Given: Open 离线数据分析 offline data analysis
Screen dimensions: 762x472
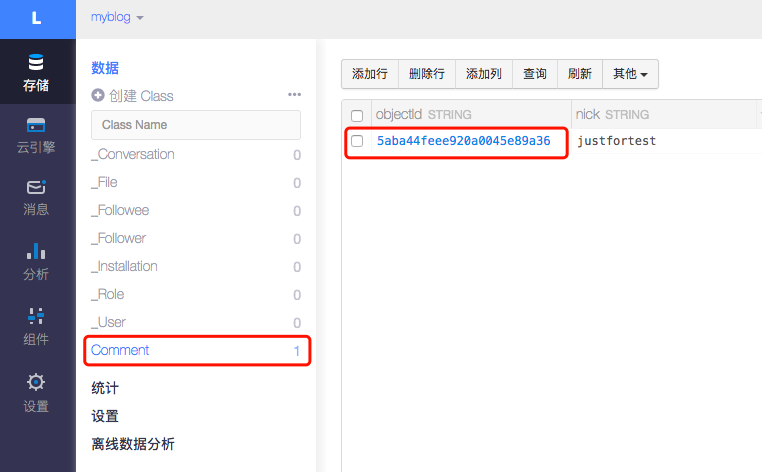Looking at the screenshot, I should (133, 444).
